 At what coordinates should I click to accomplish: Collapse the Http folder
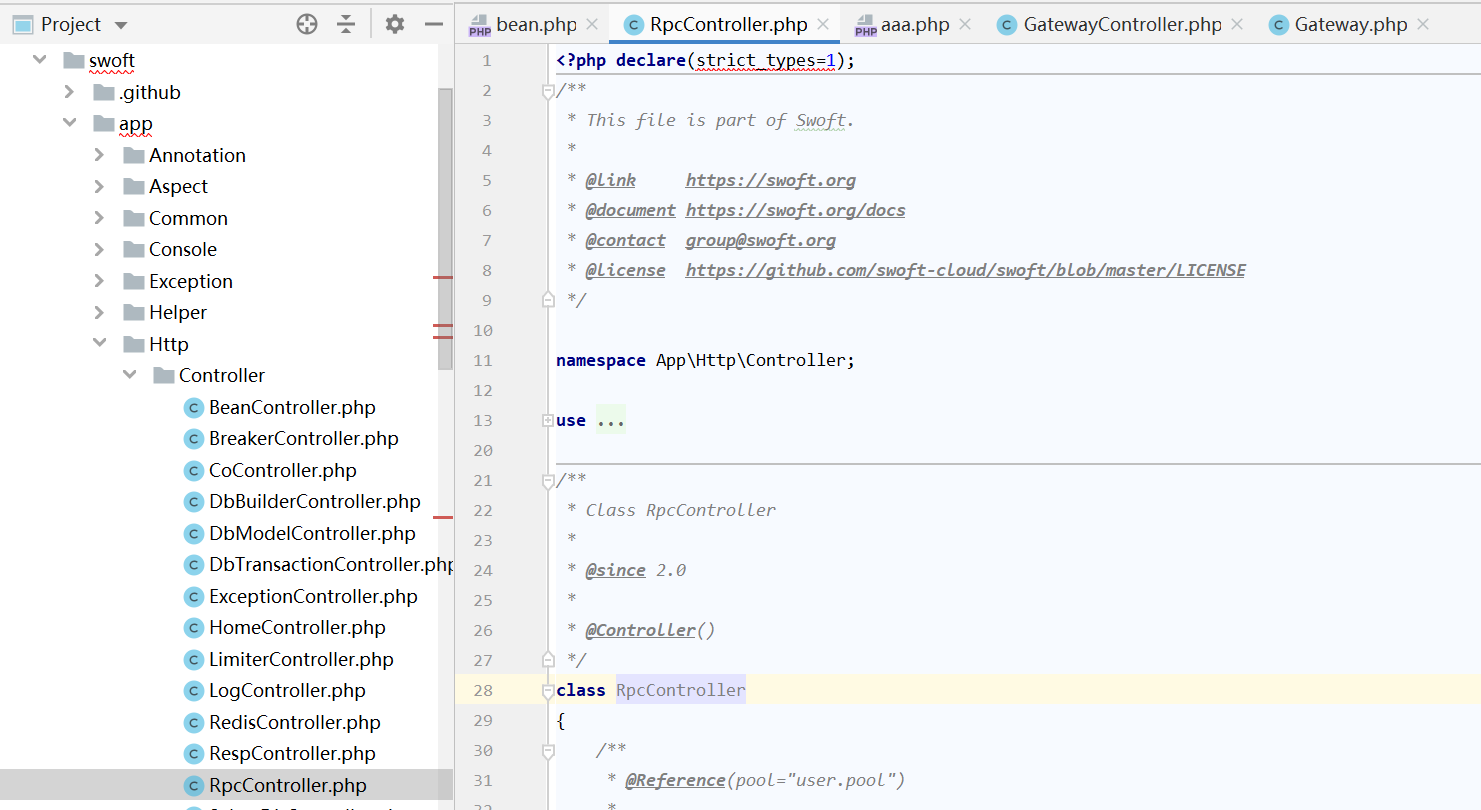pos(100,343)
